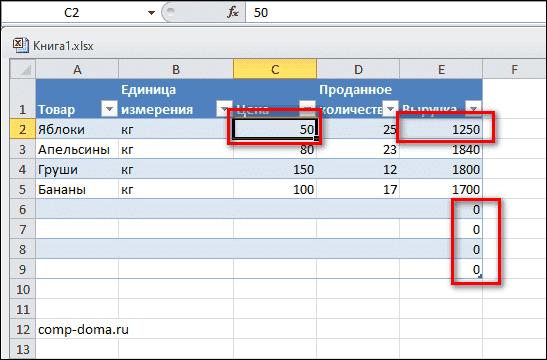Click the Excel workbook icon beside Книга1.xlsx

[x=21, y=45]
